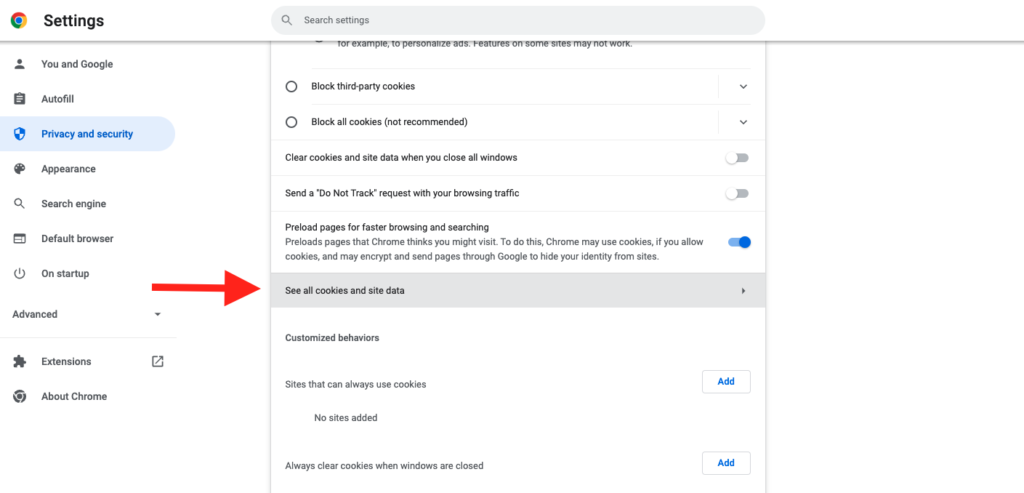Click the You and Google person icon

tap(19, 64)
